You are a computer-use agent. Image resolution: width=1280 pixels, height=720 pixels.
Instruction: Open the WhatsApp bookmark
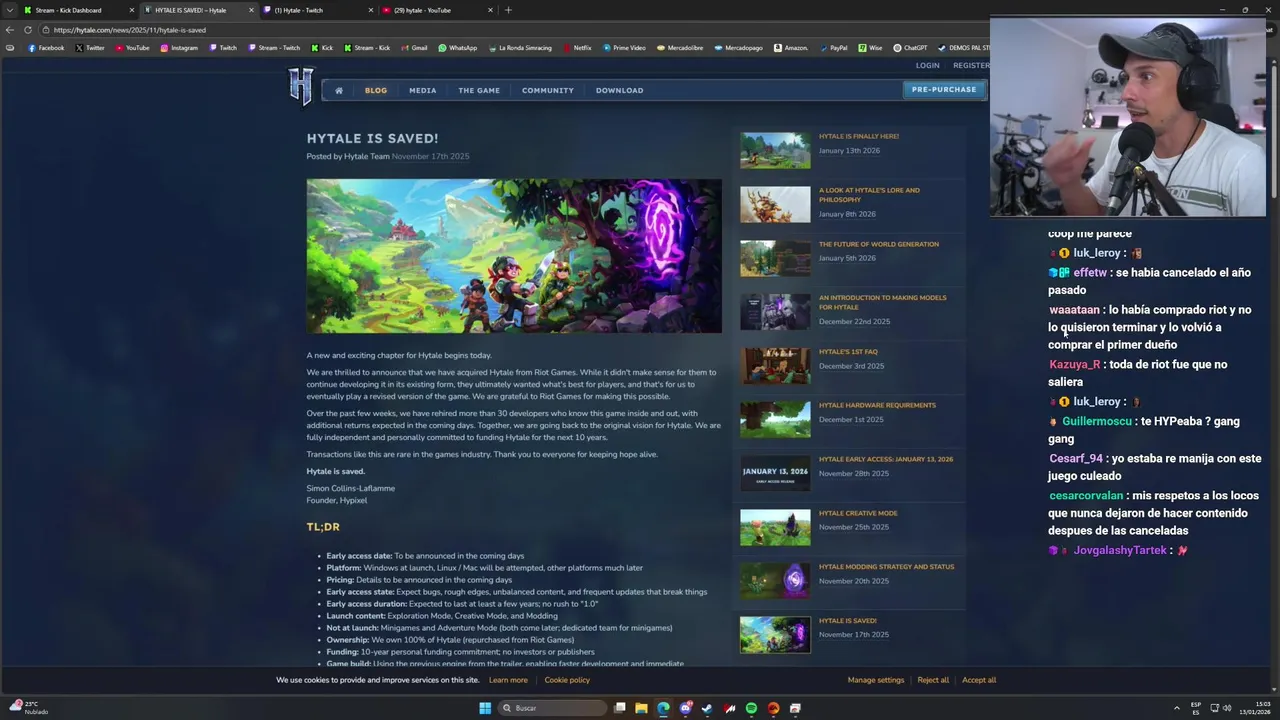pos(458,48)
